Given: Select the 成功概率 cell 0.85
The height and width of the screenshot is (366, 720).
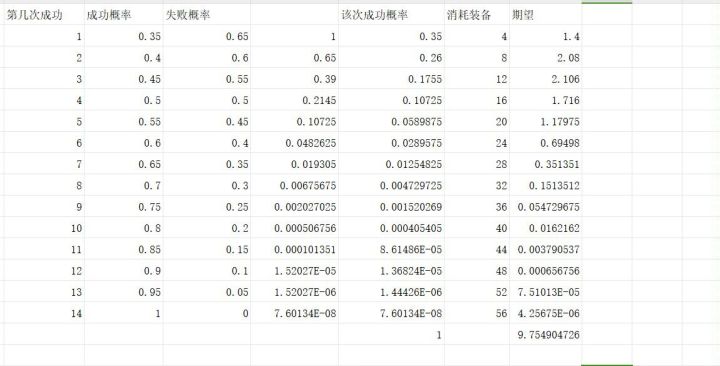Looking at the screenshot, I should (x=124, y=249).
